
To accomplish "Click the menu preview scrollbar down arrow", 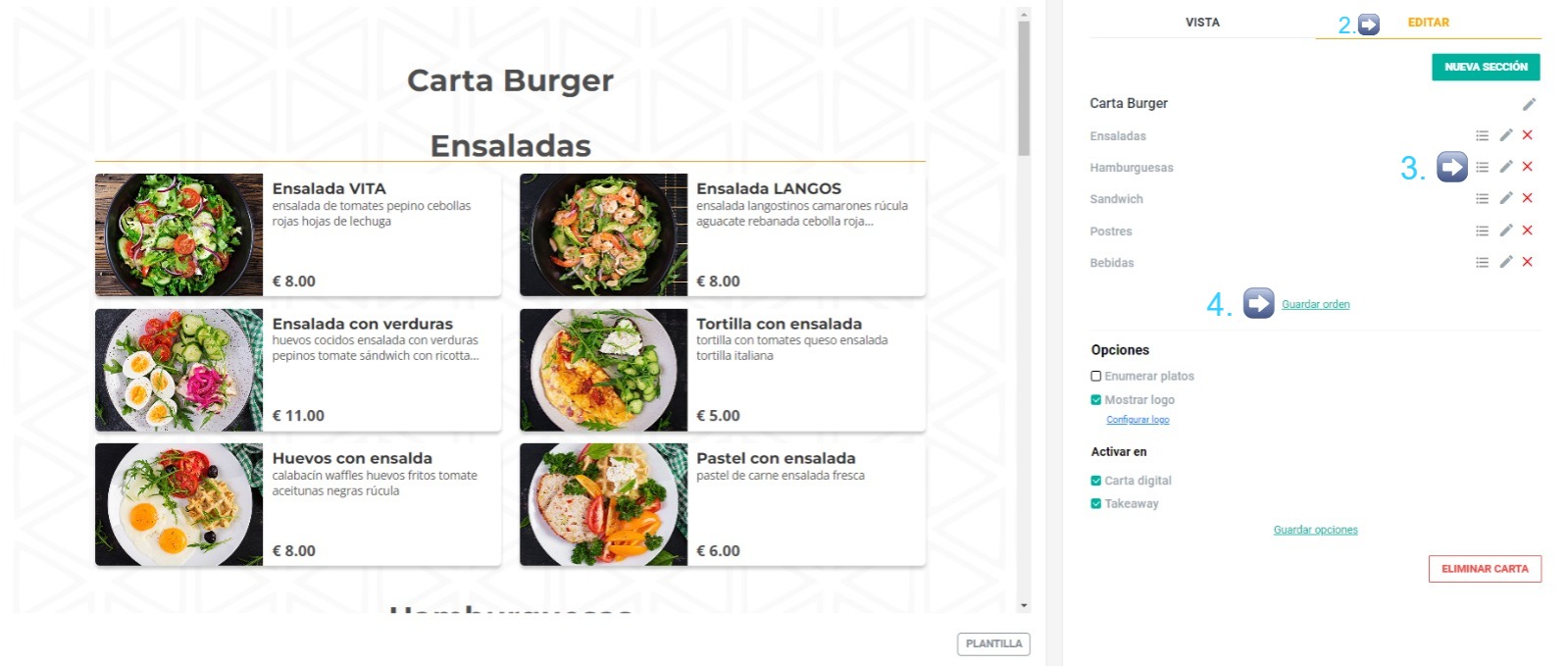I will tap(1024, 606).
